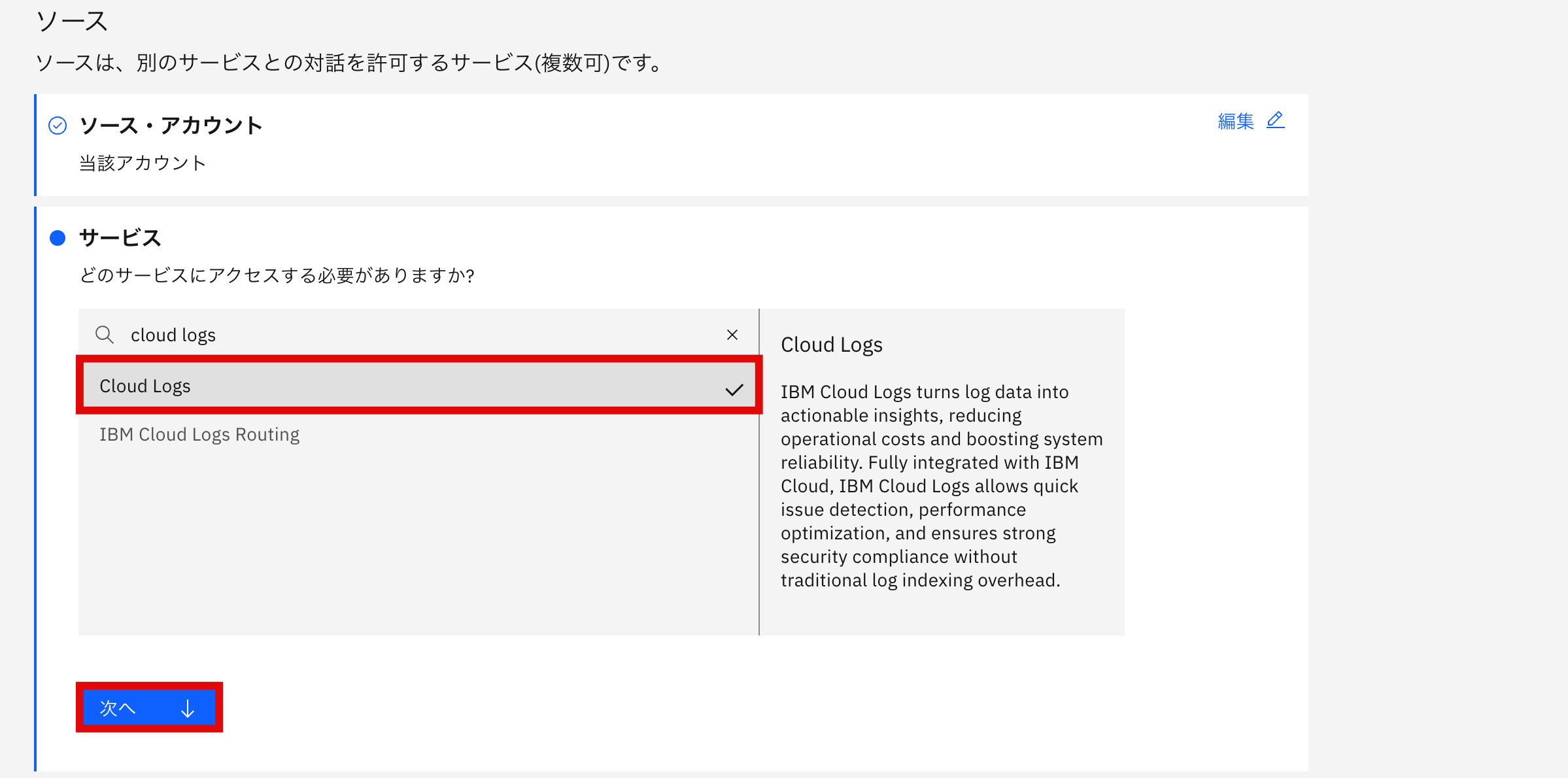Click the blue dot beside サービス
This screenshot has width=1568, height=778.
click(58, 238)
